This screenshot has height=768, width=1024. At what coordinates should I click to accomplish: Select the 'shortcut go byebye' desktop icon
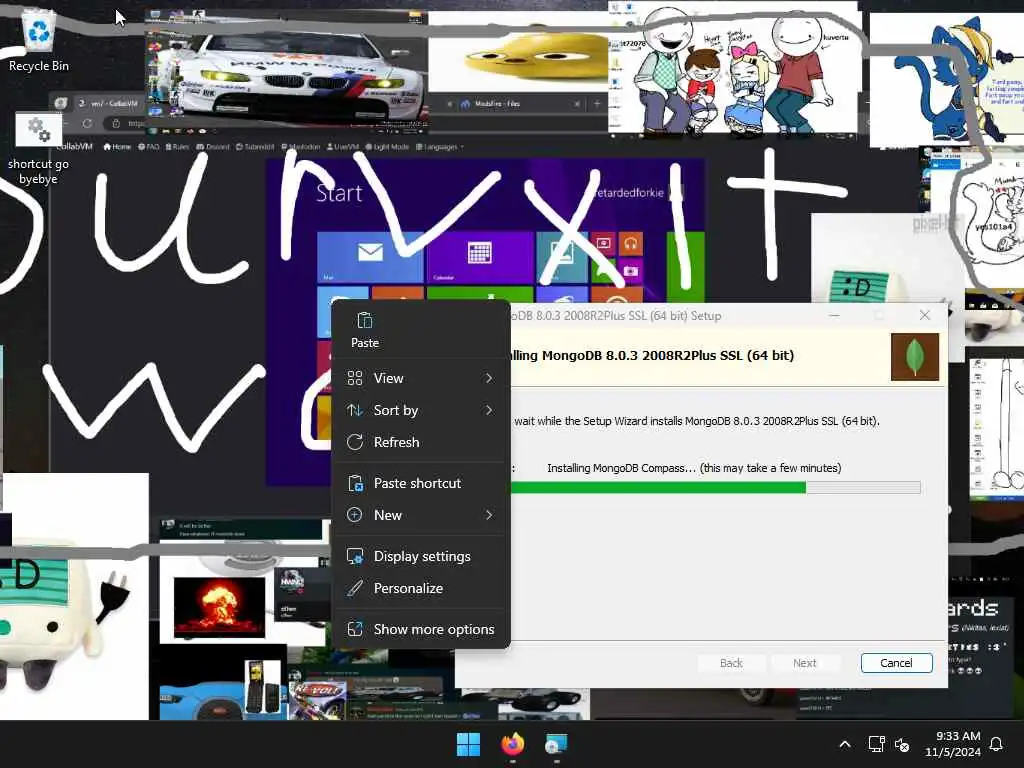[38, 150]
